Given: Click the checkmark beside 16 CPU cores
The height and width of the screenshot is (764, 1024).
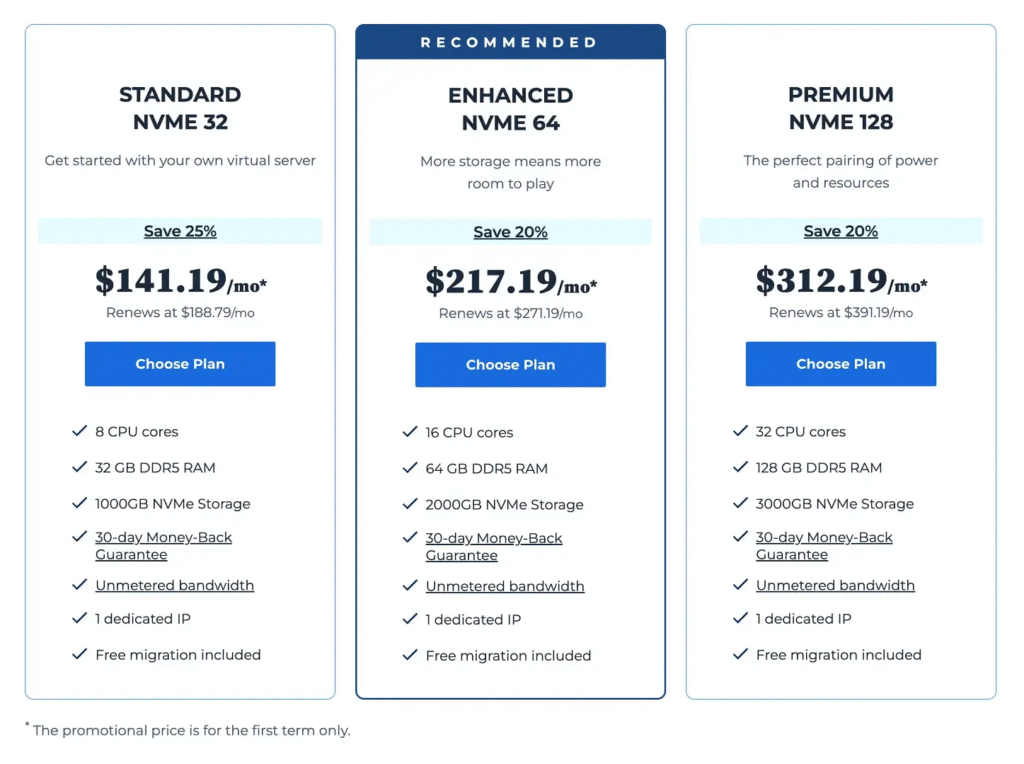Looking at the screenshot, I should point(409,432).
